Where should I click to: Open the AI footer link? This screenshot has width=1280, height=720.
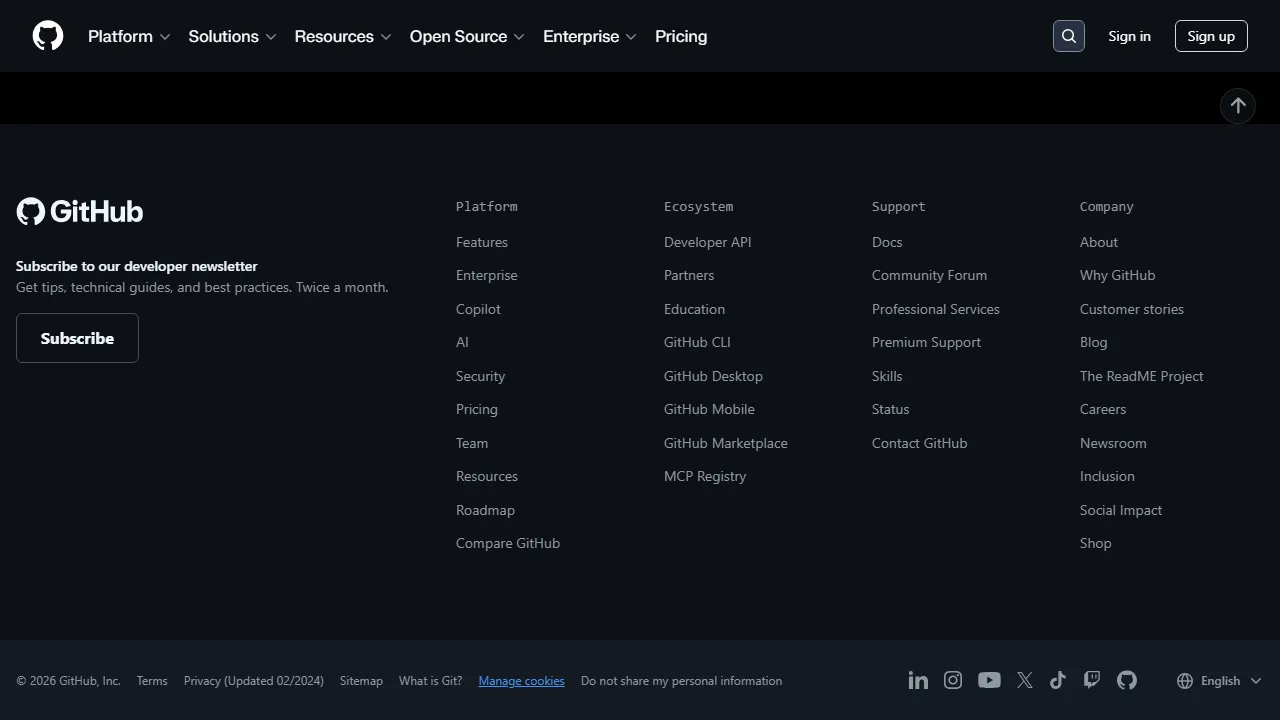point(462,342)
